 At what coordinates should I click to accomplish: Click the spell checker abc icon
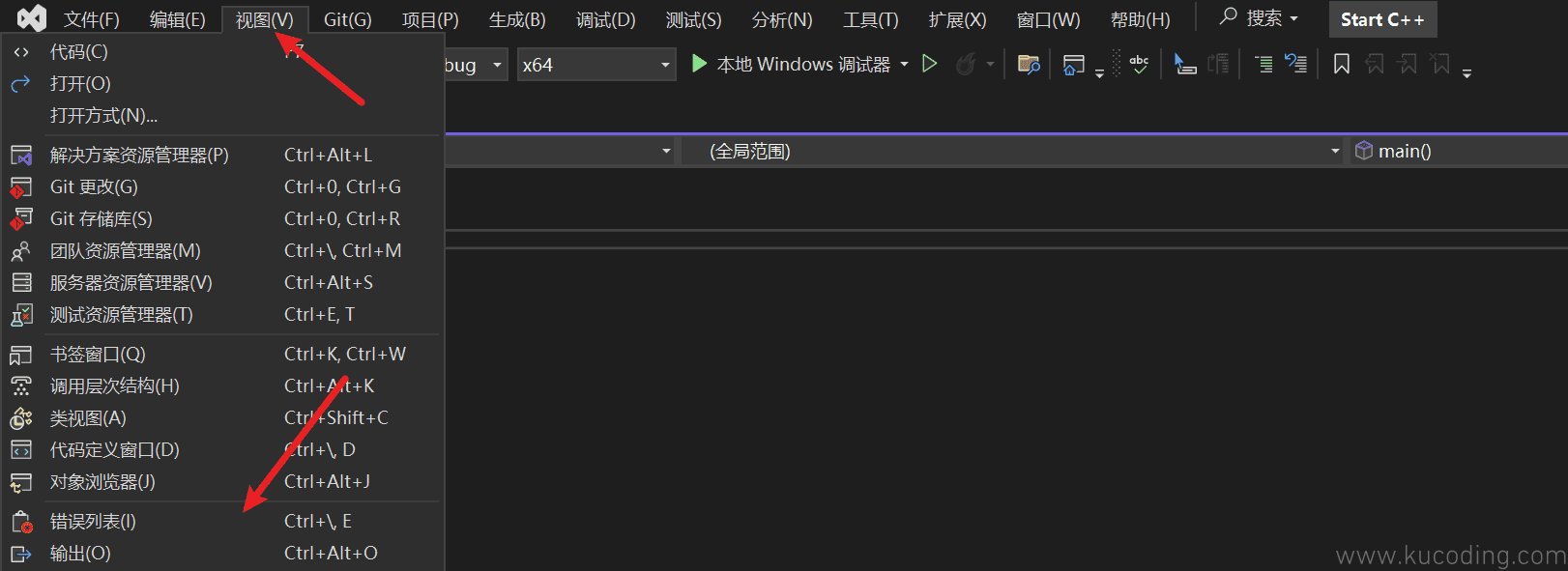point(1139,64)
